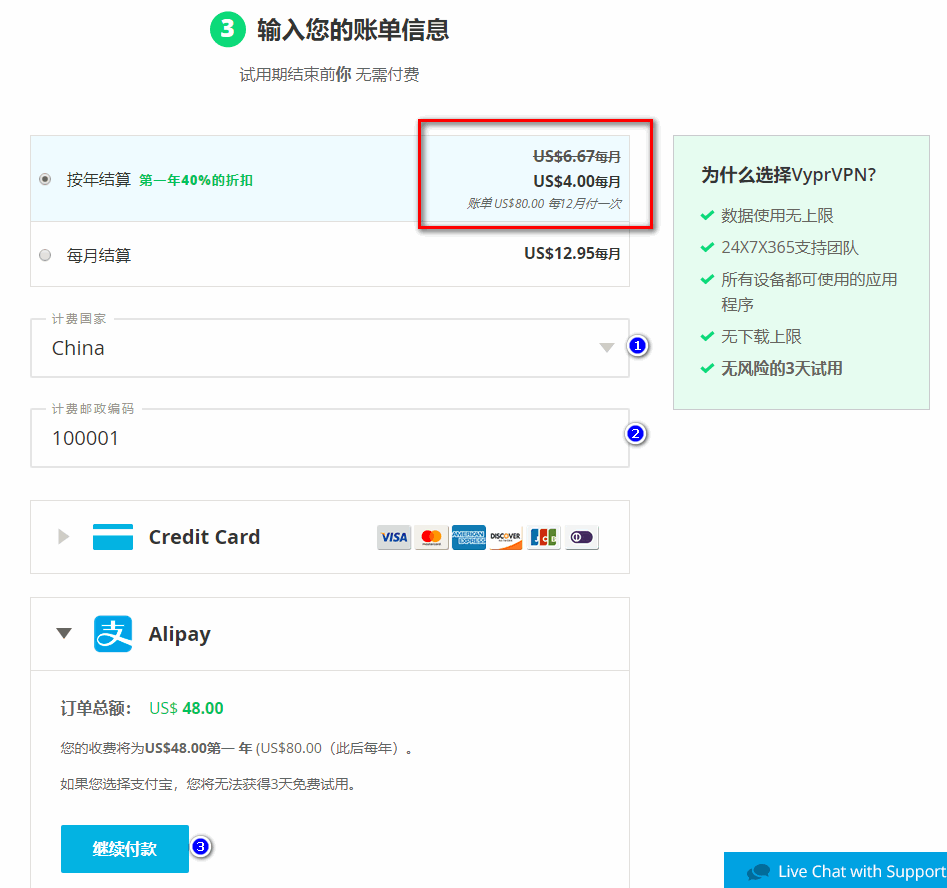Click the checkmark beside 无风险的3天试用

pyautogui.click(x=707, y=368)
